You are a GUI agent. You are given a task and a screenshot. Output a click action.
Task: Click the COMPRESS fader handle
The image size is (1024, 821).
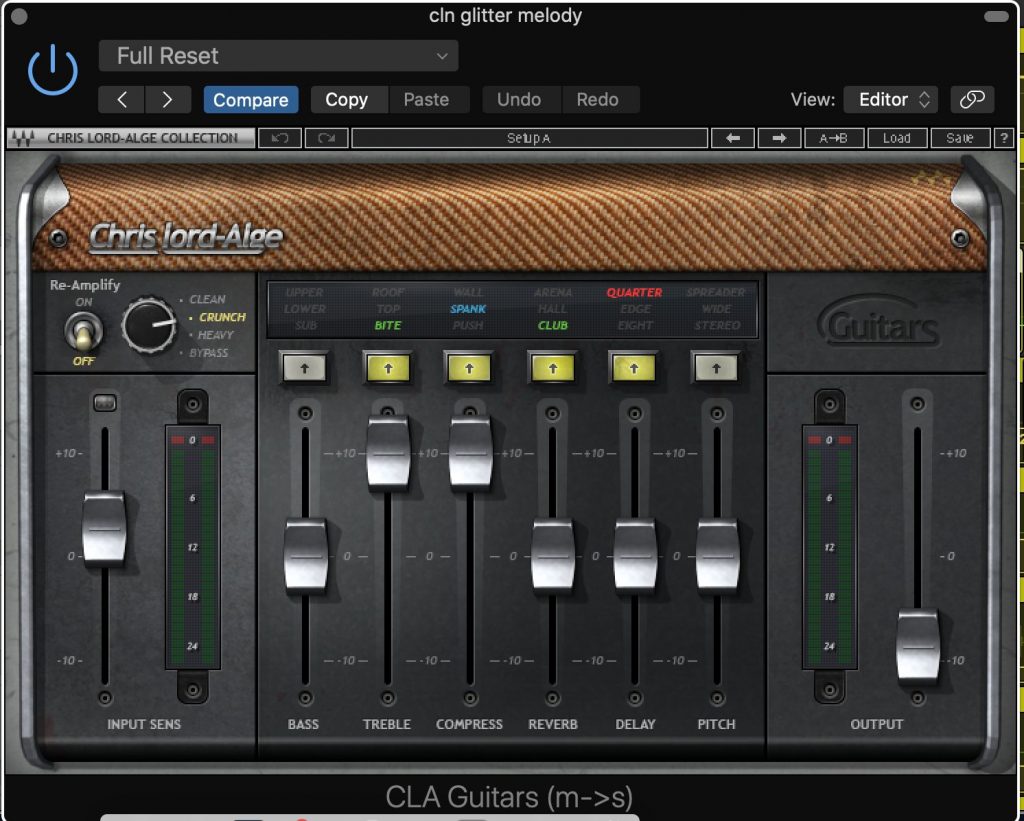[x=470, y=452]
